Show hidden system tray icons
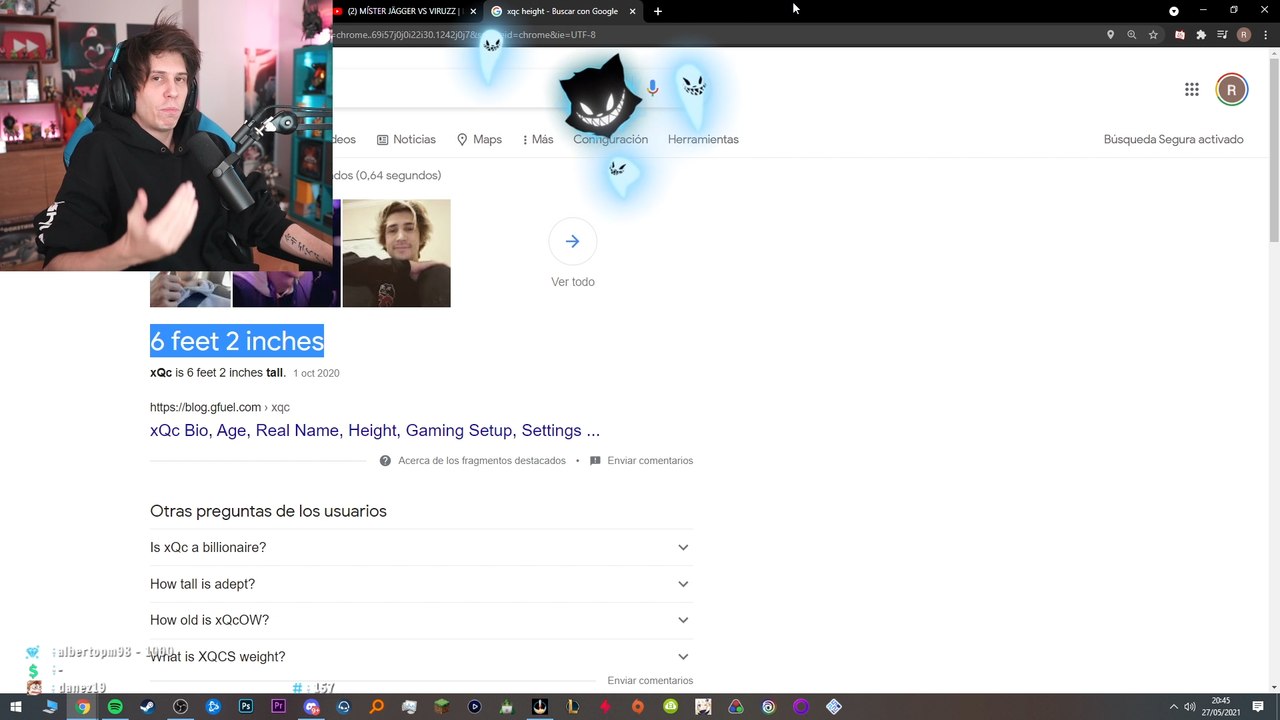This screenshot has height=720, width=1280. click(1173, 707)
